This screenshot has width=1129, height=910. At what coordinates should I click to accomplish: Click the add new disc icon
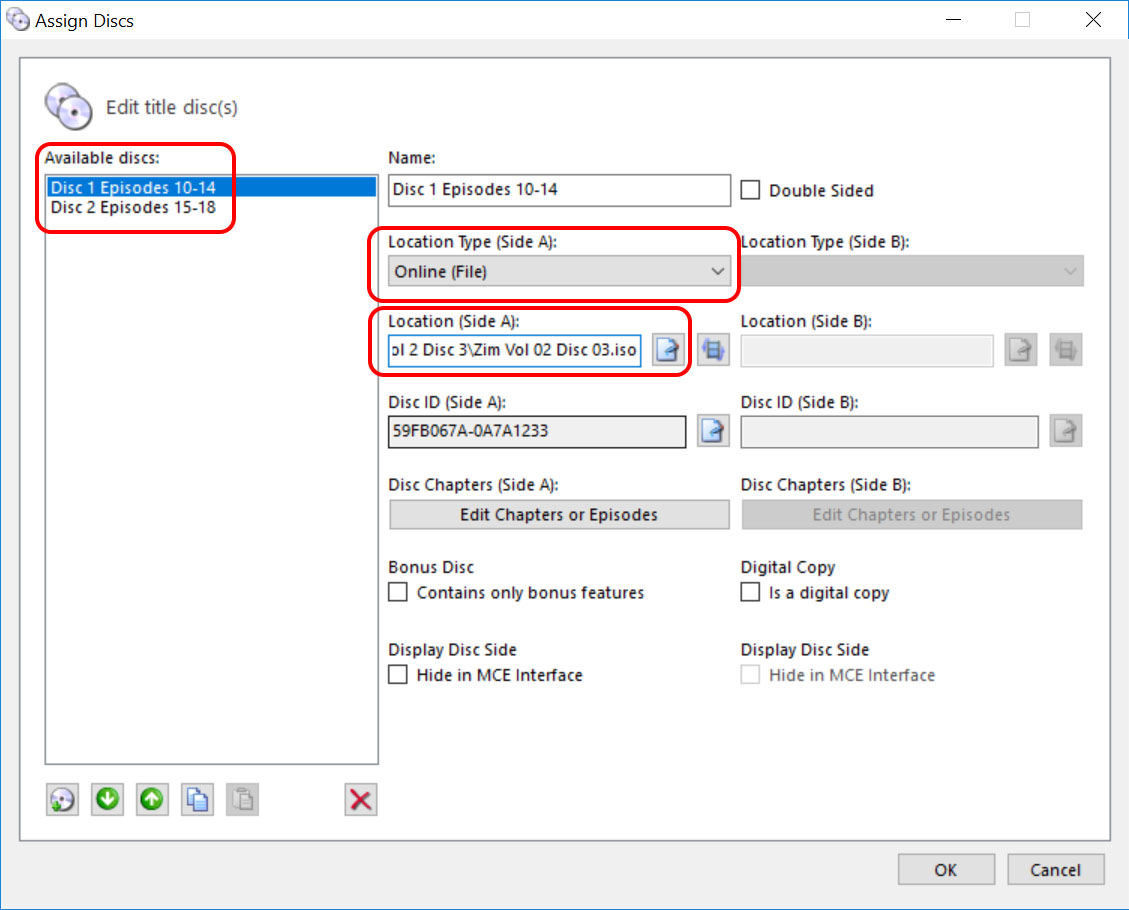[x=63, y=800]
